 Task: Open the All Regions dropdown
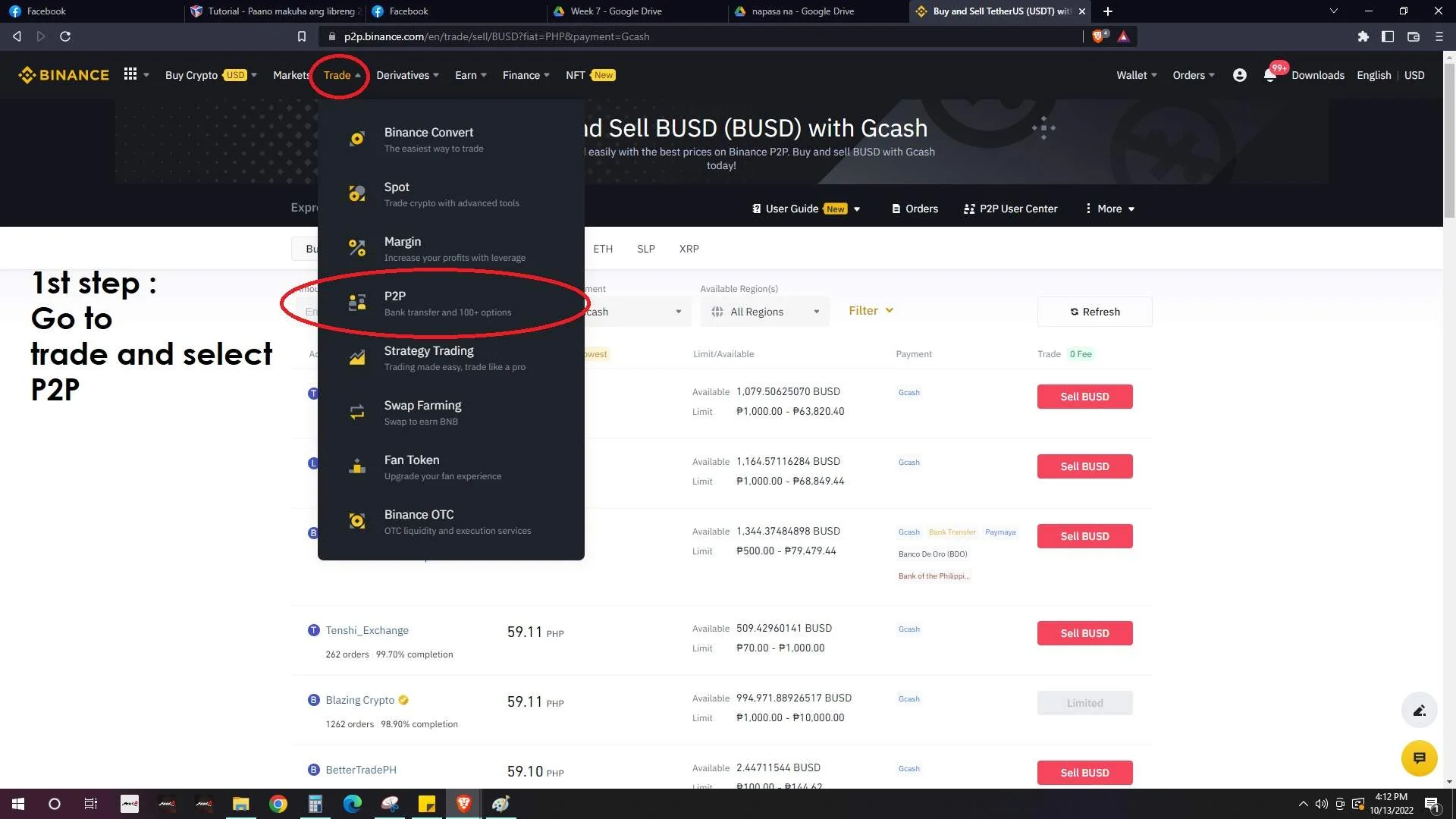pos(764,312)
